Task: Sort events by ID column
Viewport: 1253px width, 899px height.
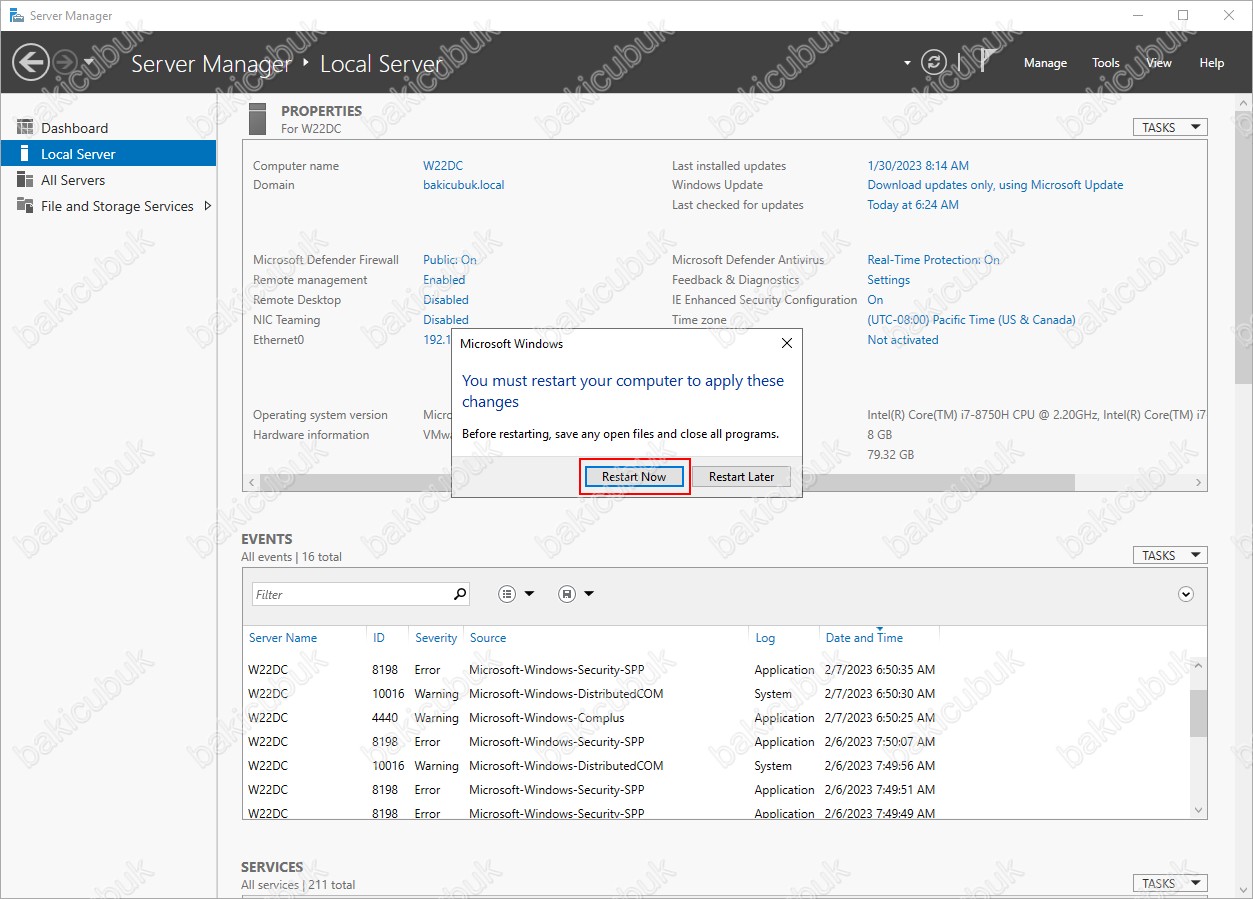Action: [379, 638]
